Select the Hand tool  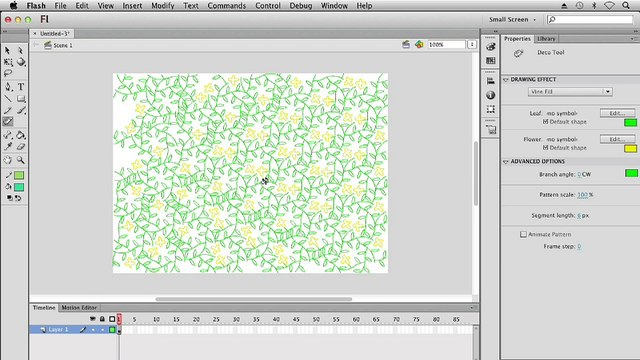[8, 160]
